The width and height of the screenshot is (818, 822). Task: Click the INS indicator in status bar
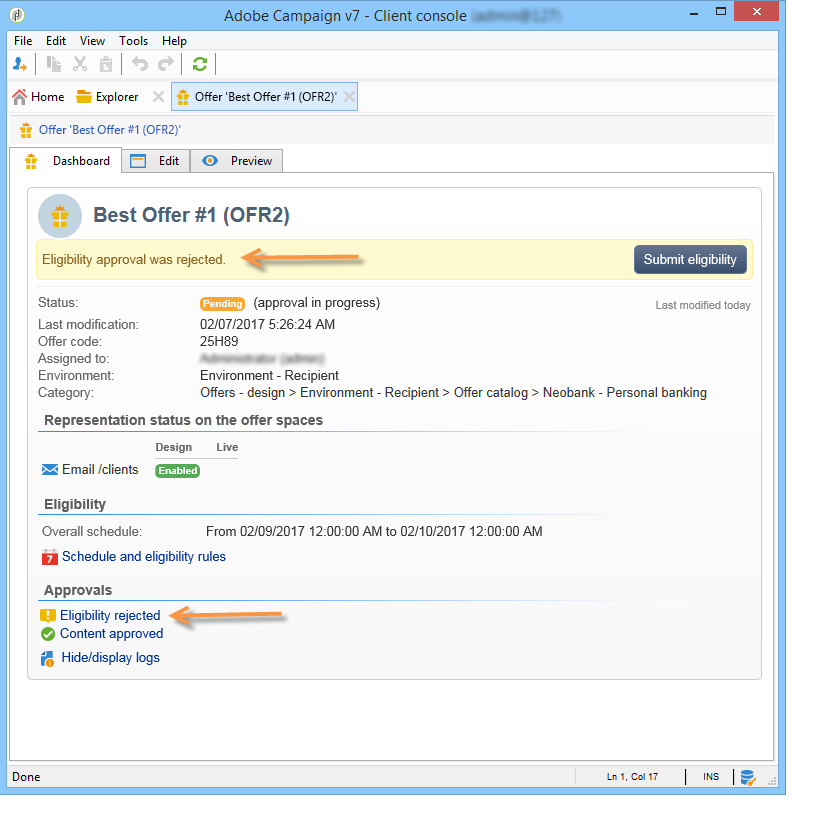(711, 777)
